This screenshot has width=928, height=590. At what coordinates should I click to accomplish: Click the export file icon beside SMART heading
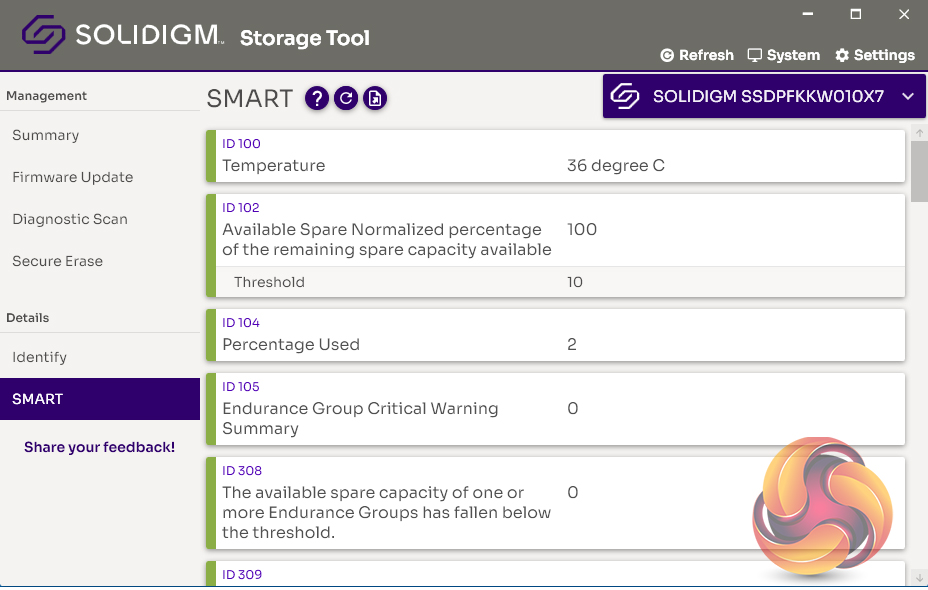375,98
